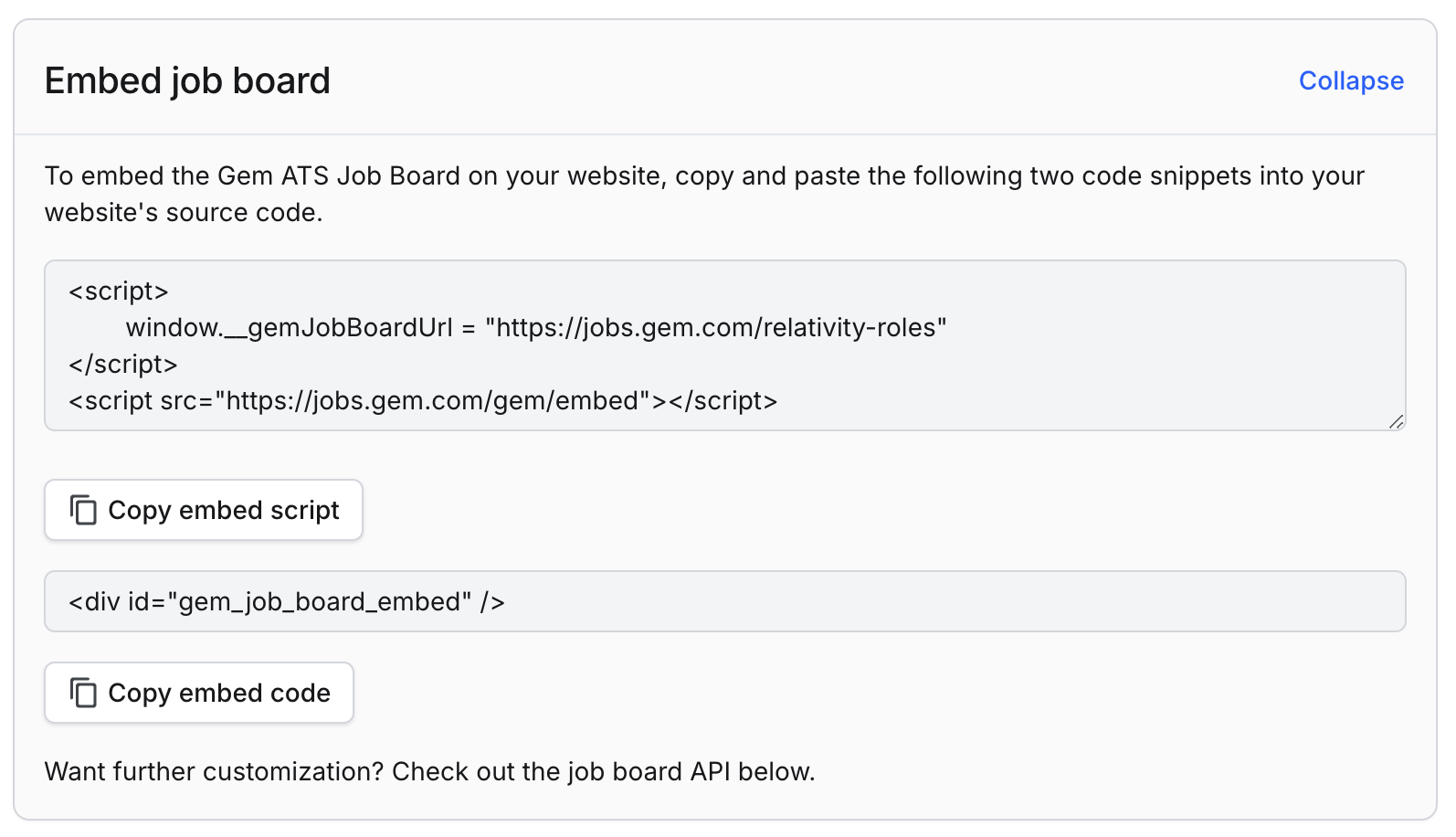Viewport: 1456px width, 837px height.
Task: Collapse the Embed job board section
Action: [x=1351, y=80]
